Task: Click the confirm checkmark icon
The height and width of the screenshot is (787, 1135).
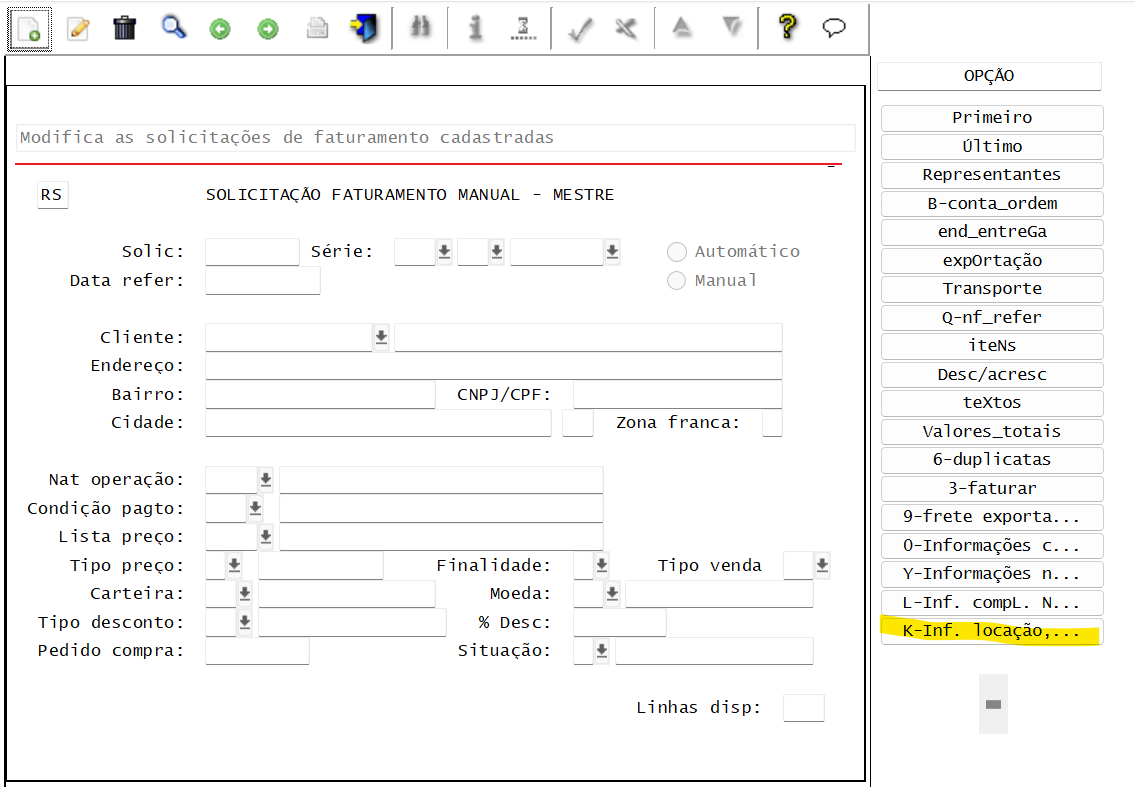Action: pyautogui.click(x=580, y=29)
